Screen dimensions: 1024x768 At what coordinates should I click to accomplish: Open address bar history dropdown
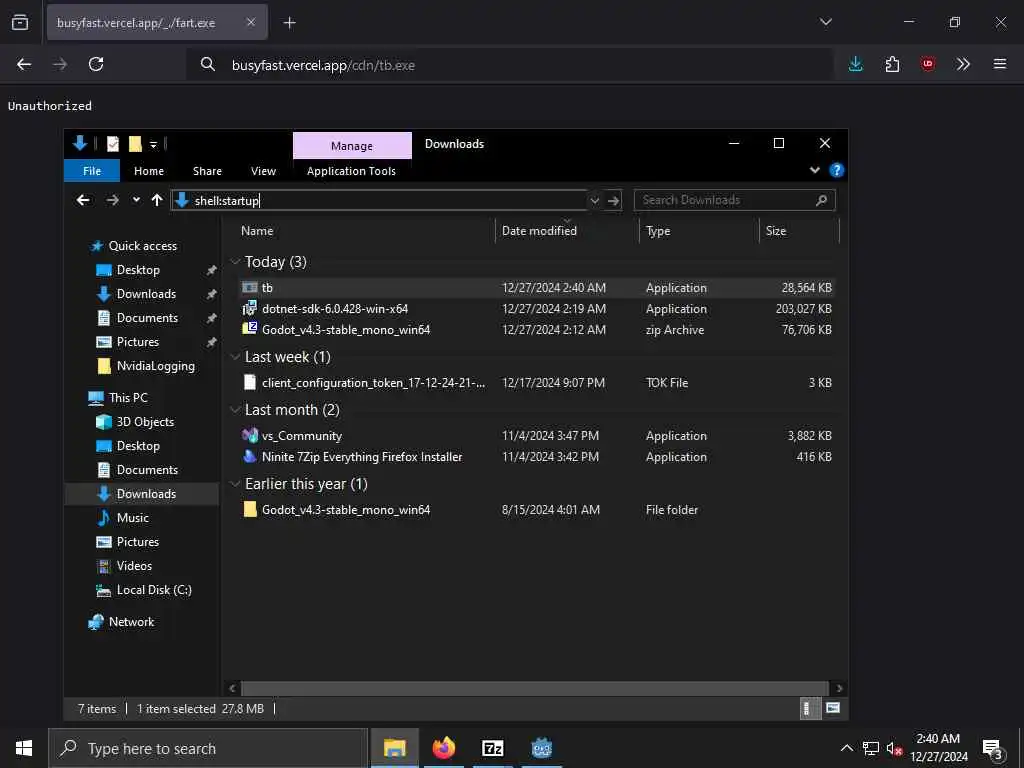pyautogui.click(x=594, y=200)
